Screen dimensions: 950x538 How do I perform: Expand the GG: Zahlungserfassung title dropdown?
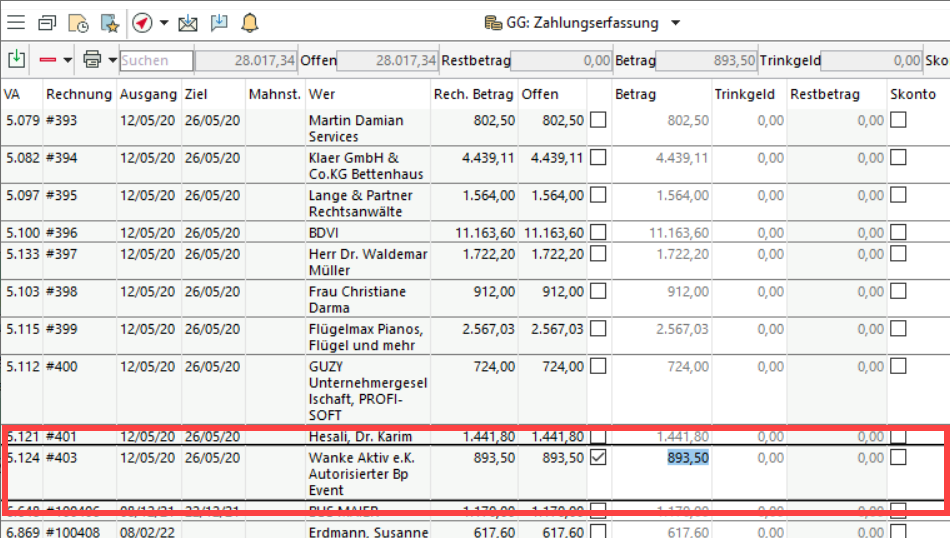coord(676,23)
